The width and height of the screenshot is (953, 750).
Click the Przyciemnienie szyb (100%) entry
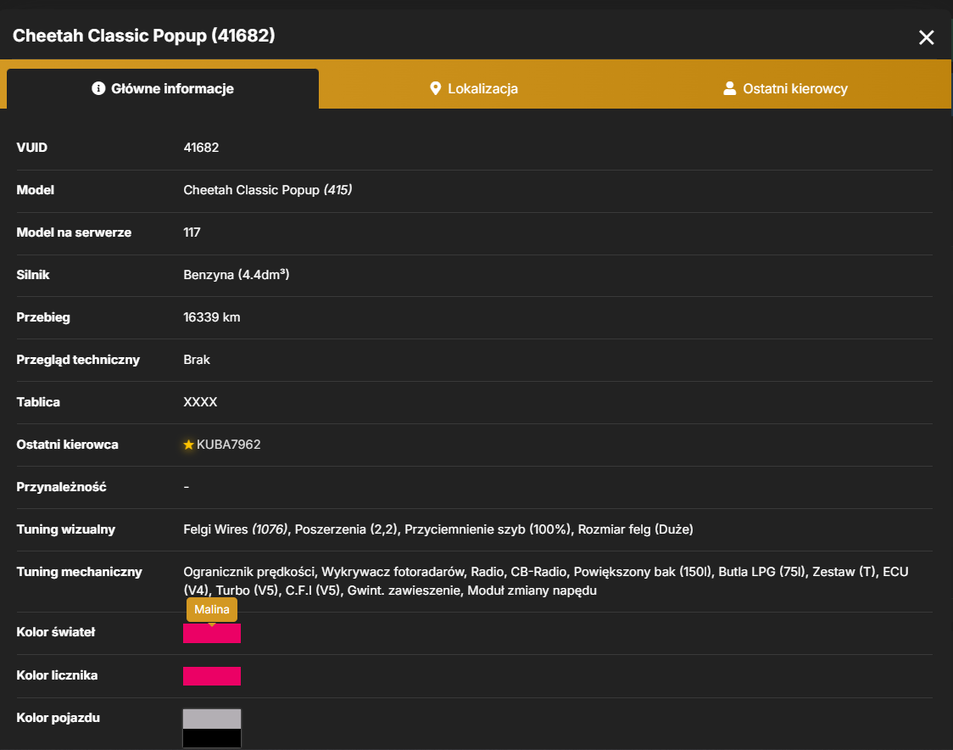tap(488, 529)
